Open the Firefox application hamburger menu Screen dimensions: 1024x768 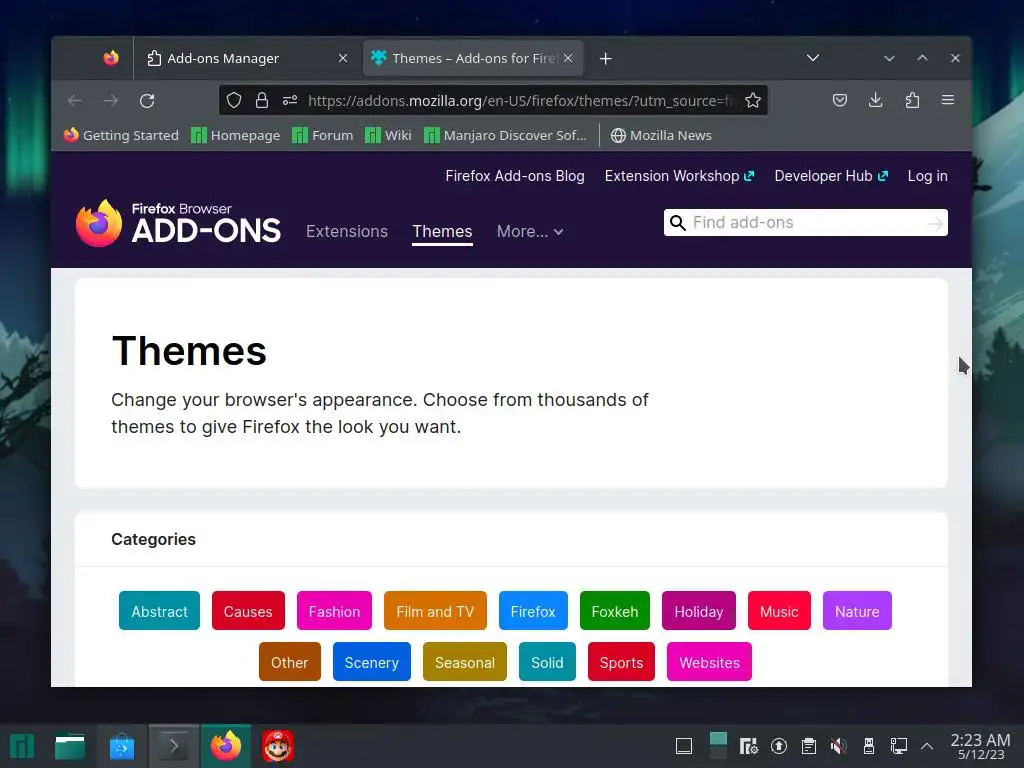point(948,100)
